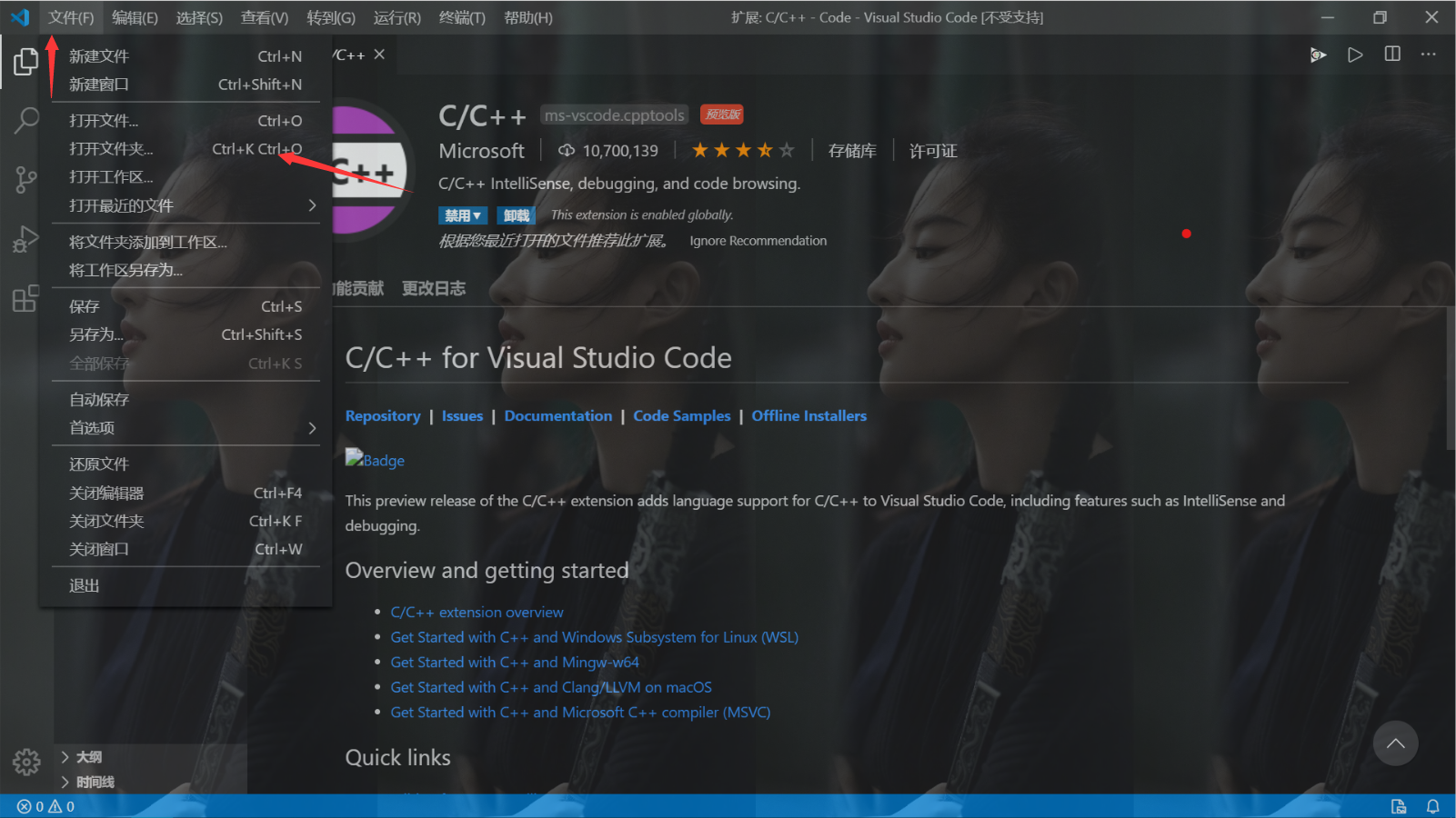Open the Run and Debug view

(x=26, y=239)
